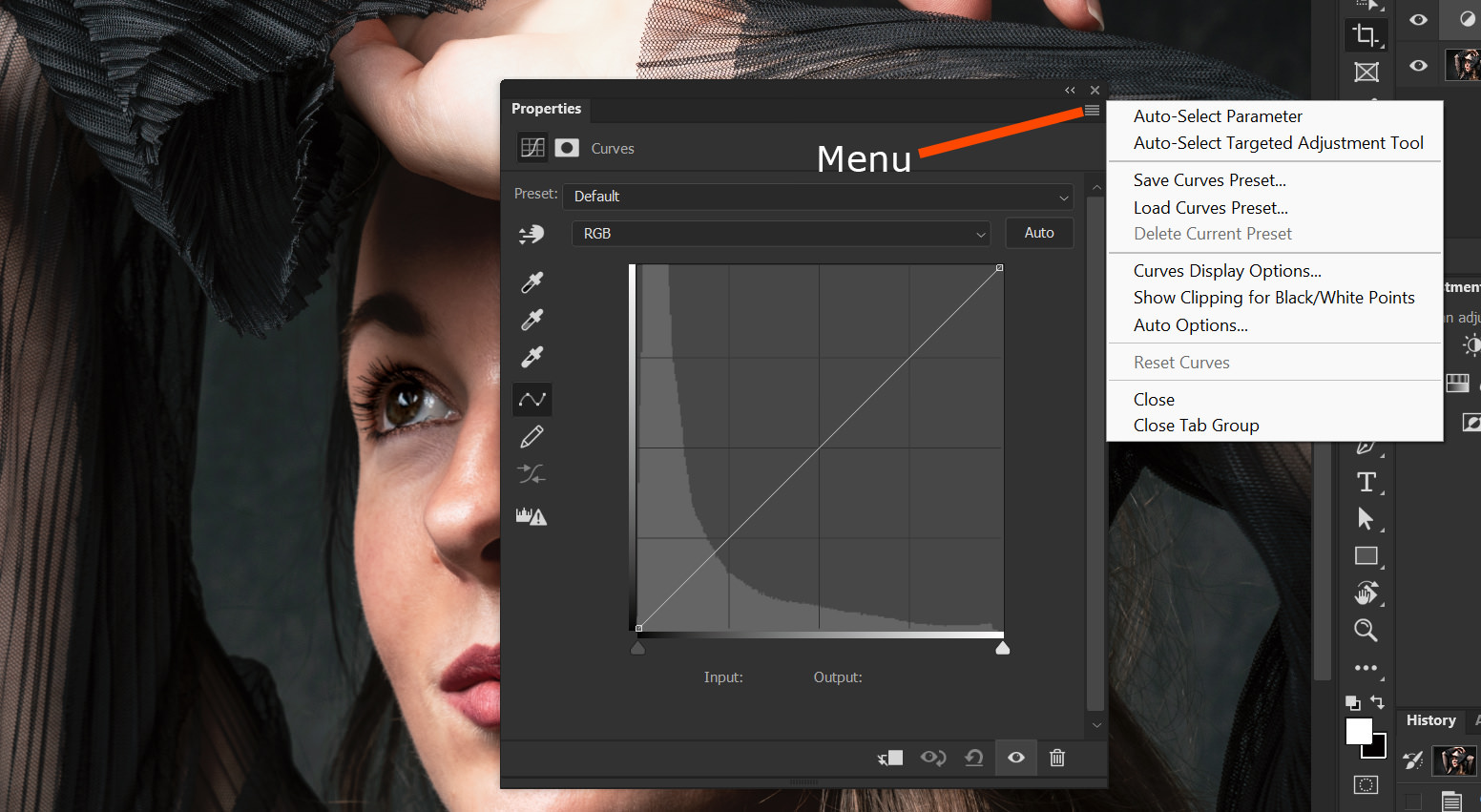Select the Path Selection tool
Screen dimensions: 1481x812
pos(1366,518)
